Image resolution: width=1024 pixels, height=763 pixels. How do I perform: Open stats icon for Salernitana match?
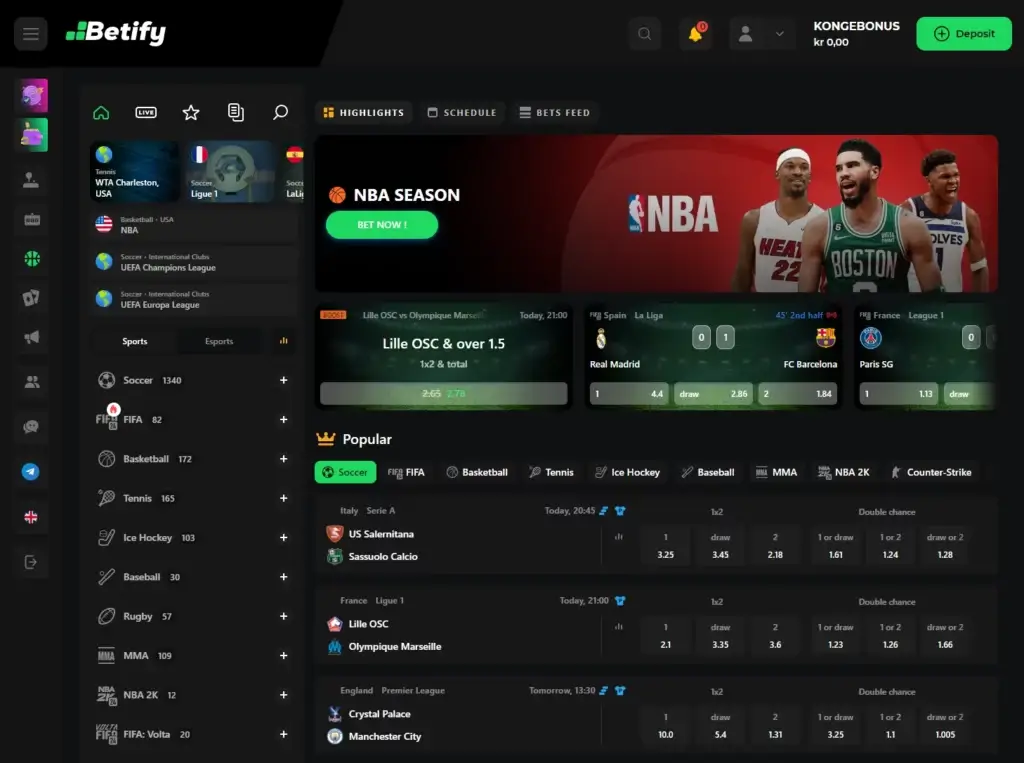point(618,537)
